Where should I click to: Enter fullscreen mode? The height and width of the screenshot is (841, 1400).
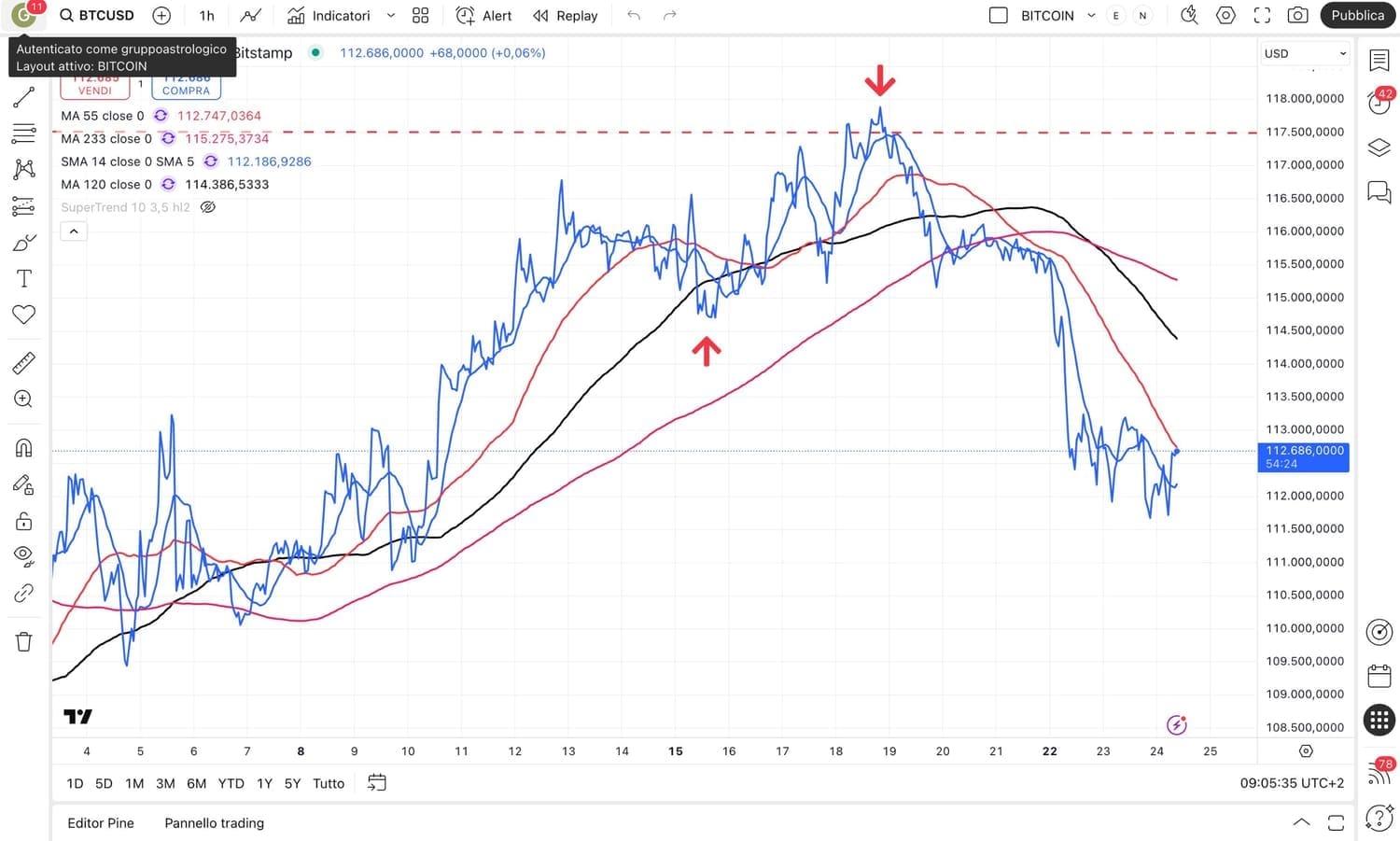click(1262, 15)
